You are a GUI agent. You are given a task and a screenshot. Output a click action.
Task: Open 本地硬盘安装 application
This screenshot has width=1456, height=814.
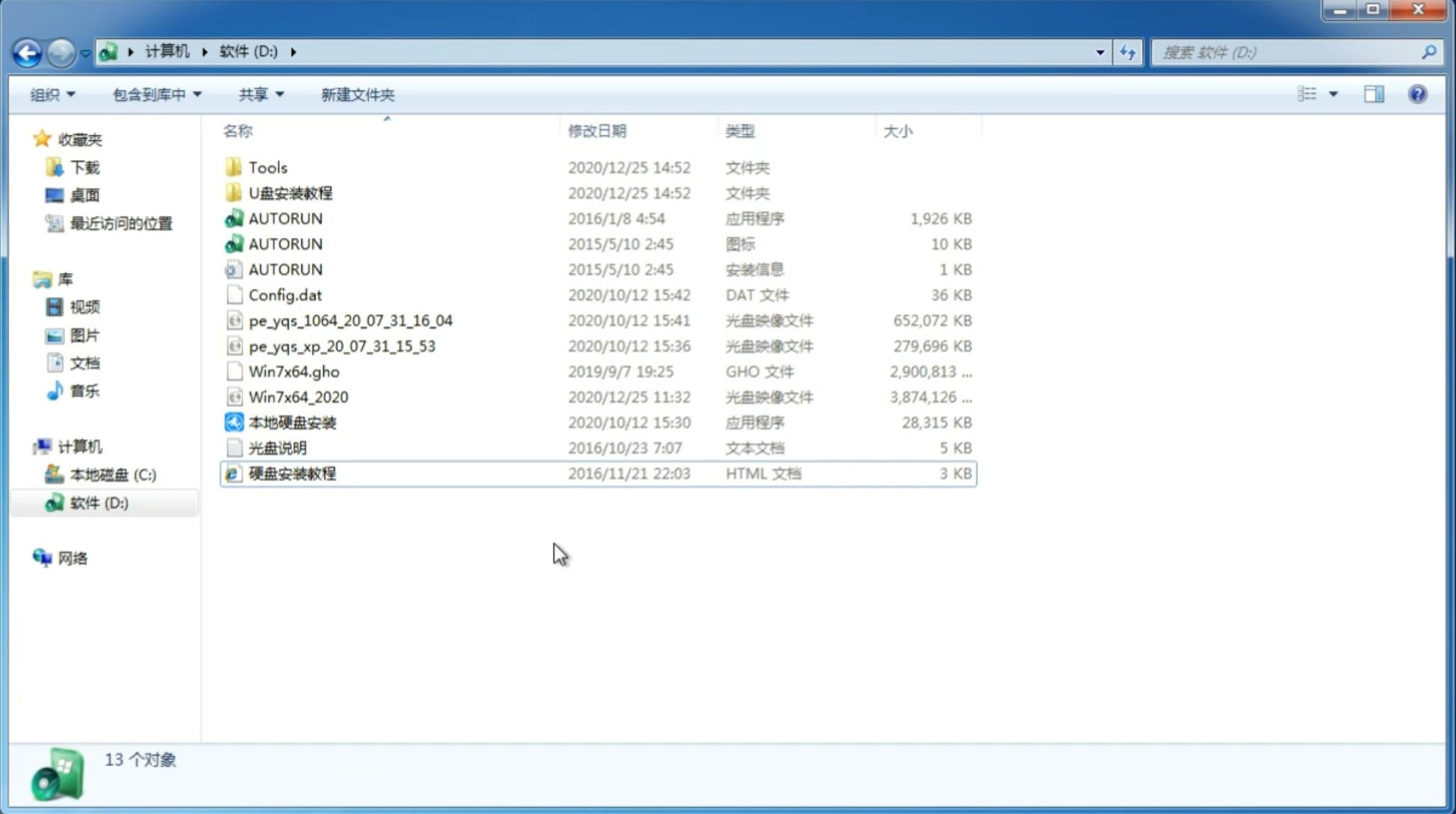tap(292, 422)
